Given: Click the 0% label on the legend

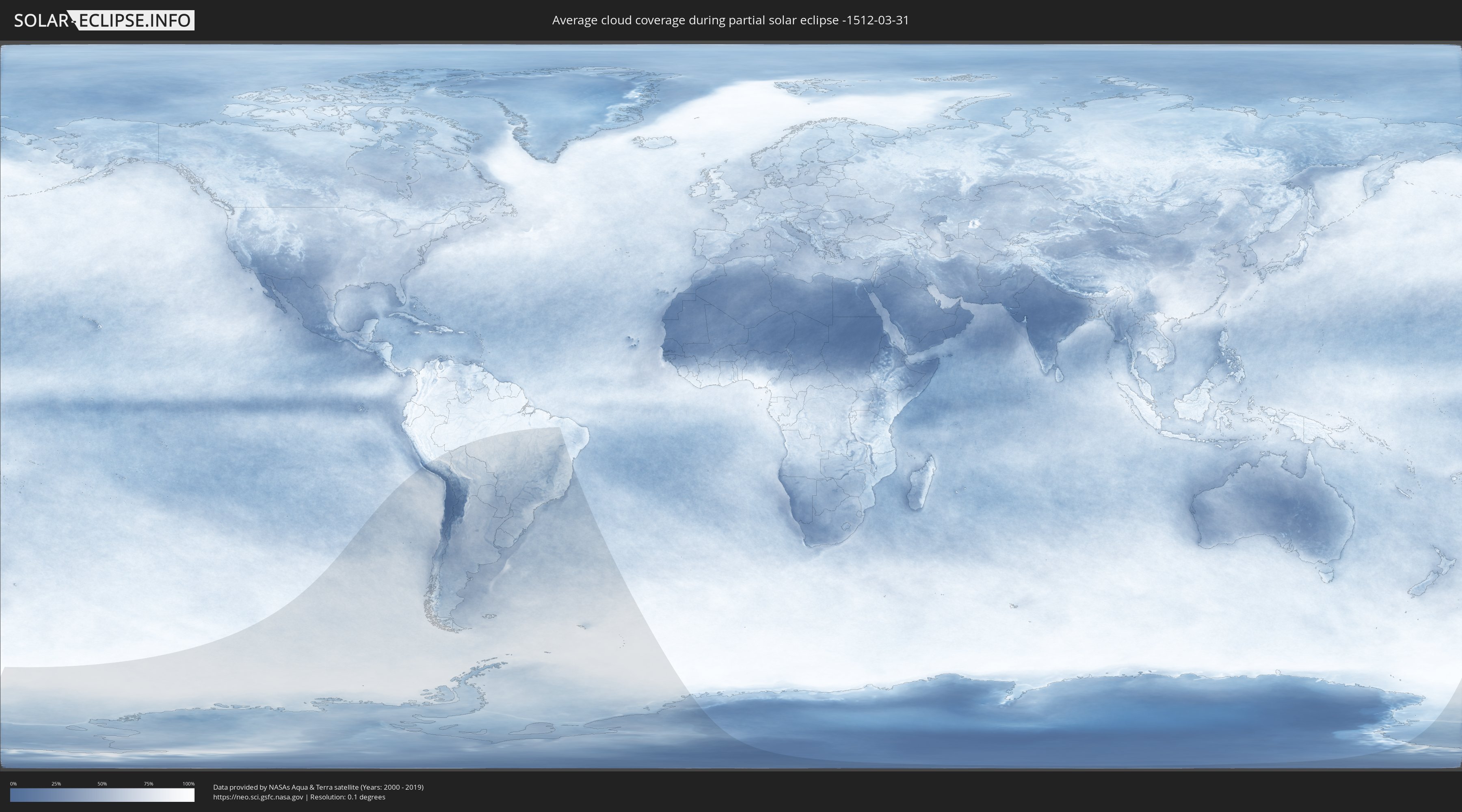Looking at the screenshot, I should click(14, 784).
